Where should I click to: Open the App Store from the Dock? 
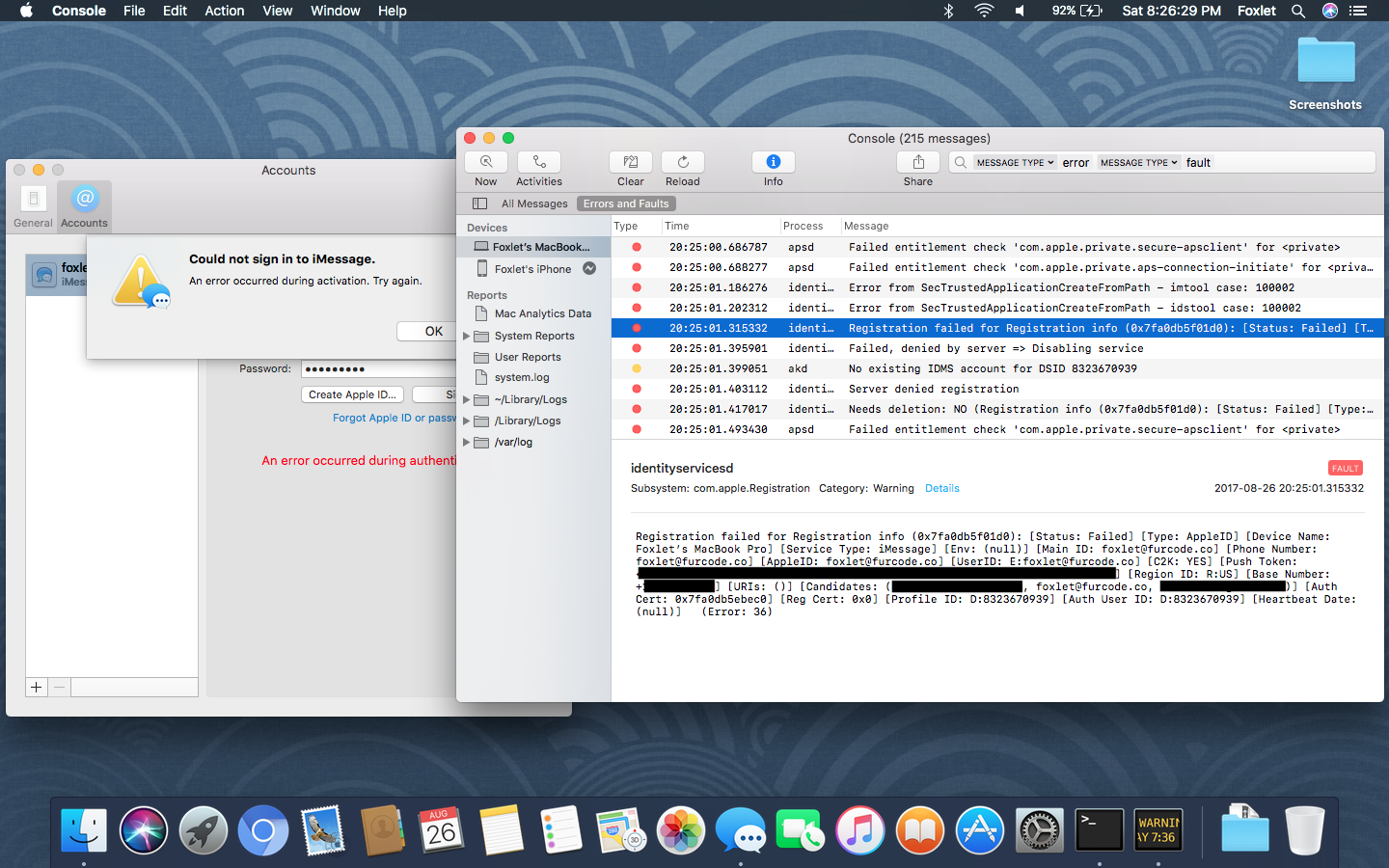[x=980, y=830]
